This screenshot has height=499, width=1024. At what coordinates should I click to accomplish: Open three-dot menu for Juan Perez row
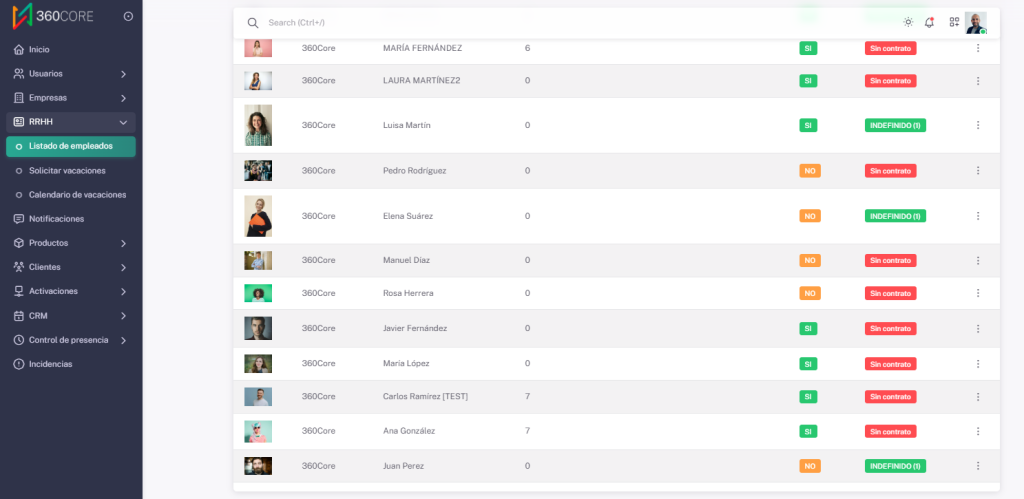(978, 466)
